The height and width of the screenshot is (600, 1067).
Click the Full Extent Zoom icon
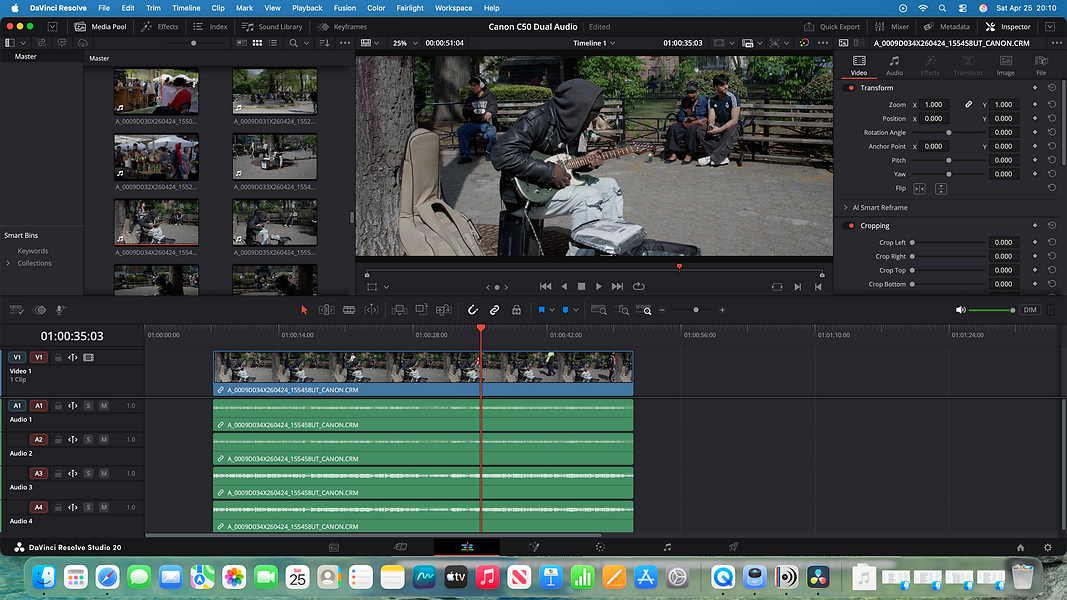coord(599,310)
